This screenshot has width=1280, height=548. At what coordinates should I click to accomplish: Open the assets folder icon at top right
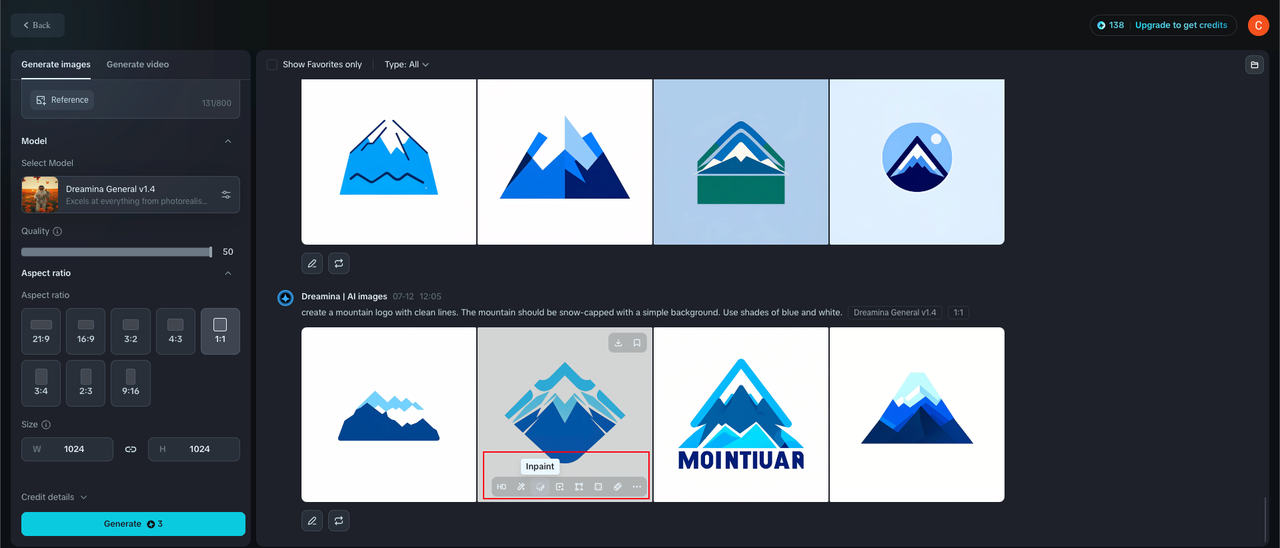(1254, 65)
